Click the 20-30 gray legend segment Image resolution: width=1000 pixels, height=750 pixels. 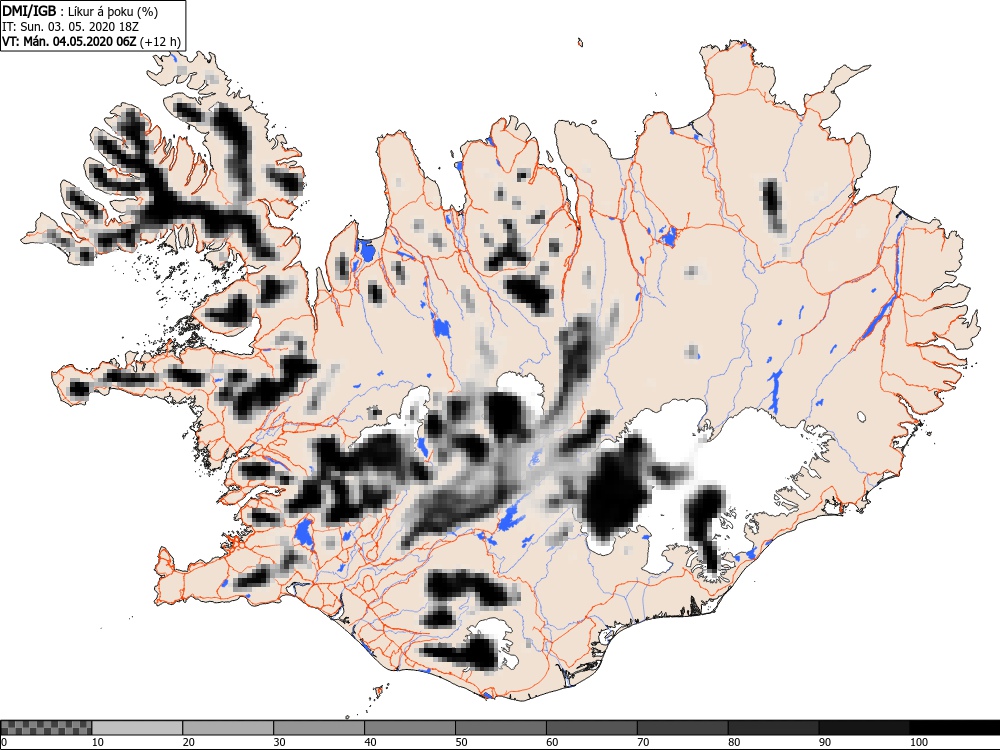tap(228, 728)
